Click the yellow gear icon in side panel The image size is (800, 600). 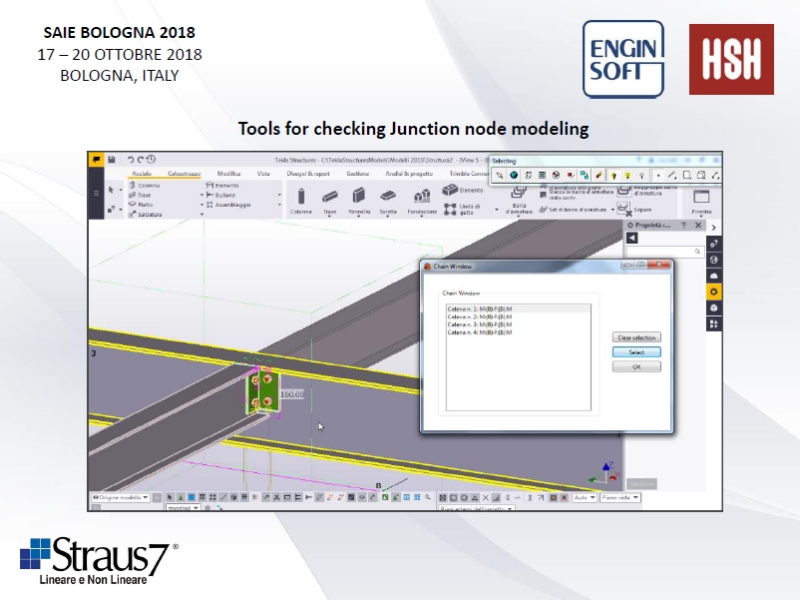pyautogui.click(x=714, y=292)
